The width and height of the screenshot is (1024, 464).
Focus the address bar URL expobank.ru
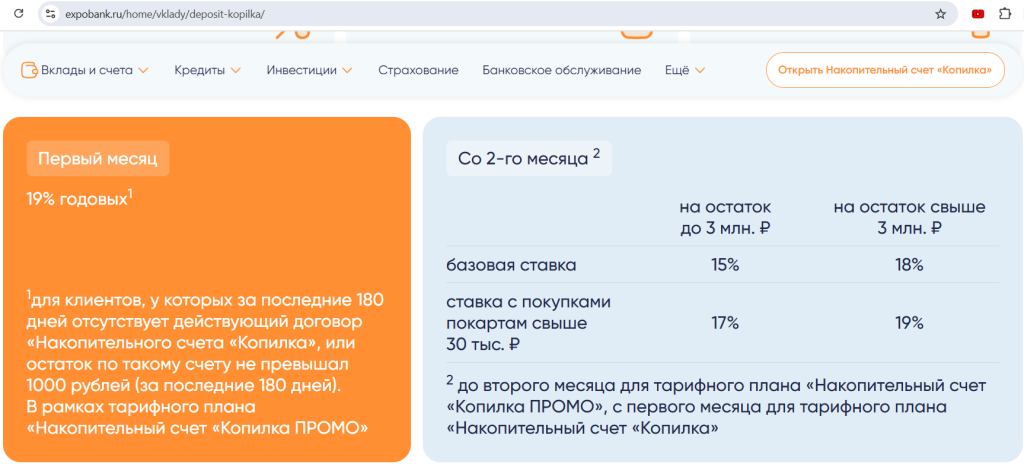(x=165, y=14)
